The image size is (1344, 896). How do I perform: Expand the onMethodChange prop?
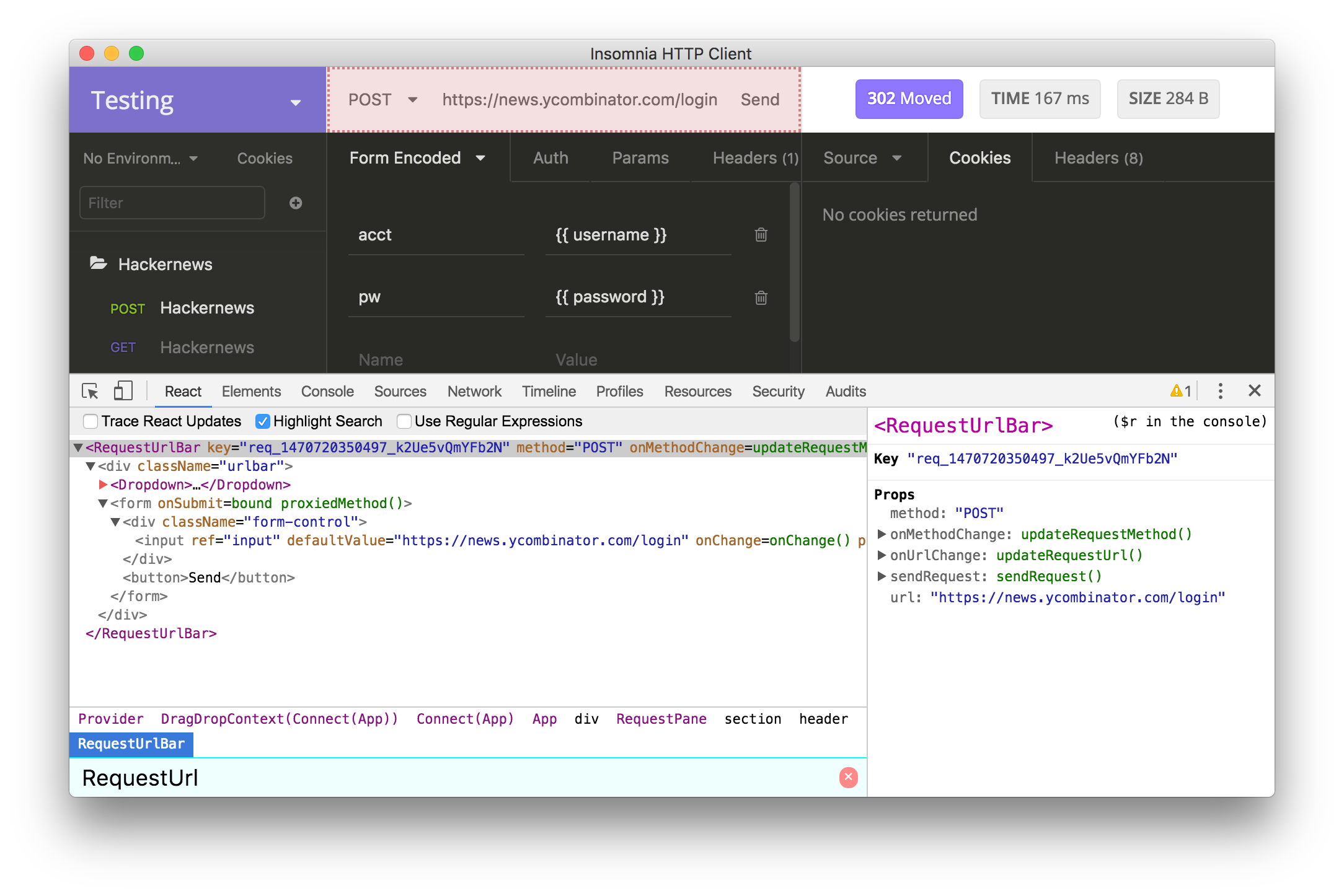click(882, 534)
